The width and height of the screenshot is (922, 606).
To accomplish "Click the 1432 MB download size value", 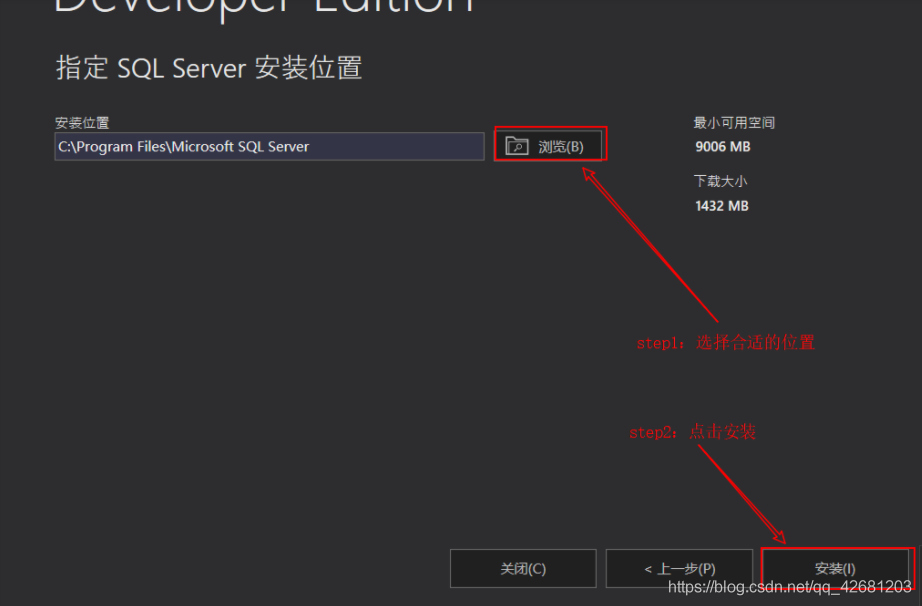I will tap(721, 206).
